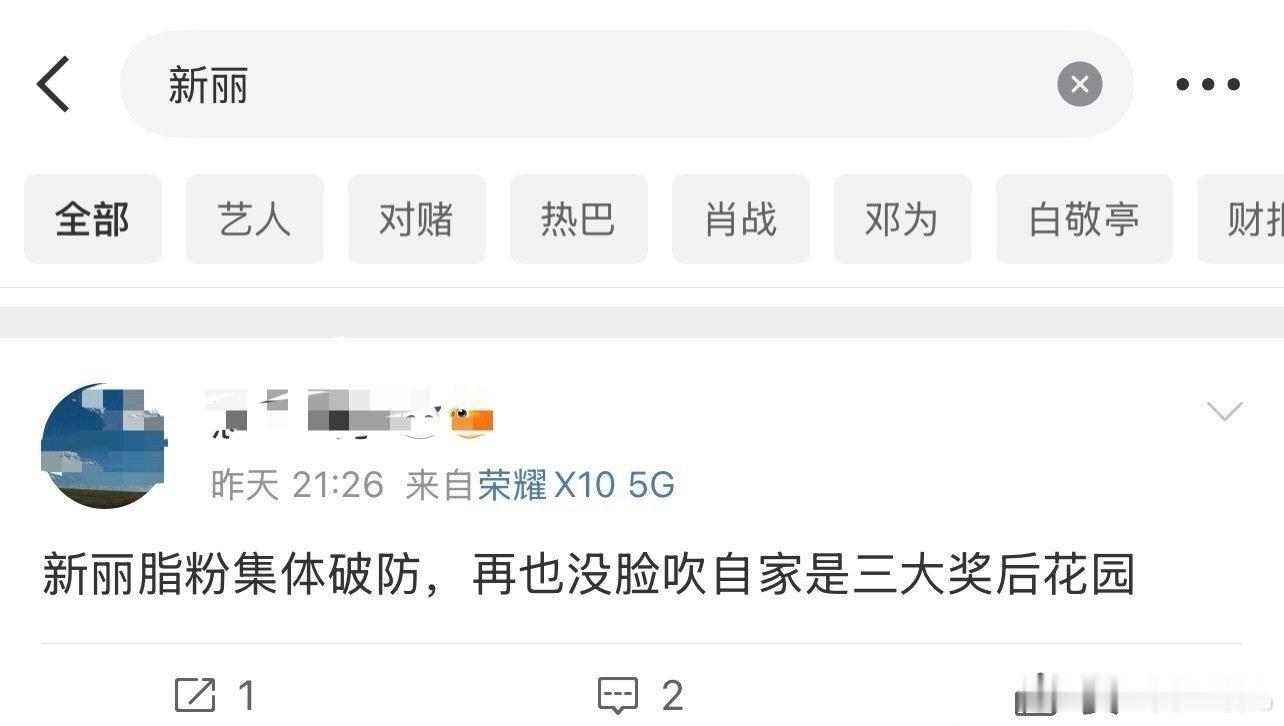Tap the 荣耀 X10 5G device link
The width and height of the screenshot is (1284, 726).
tap(576, 485)
